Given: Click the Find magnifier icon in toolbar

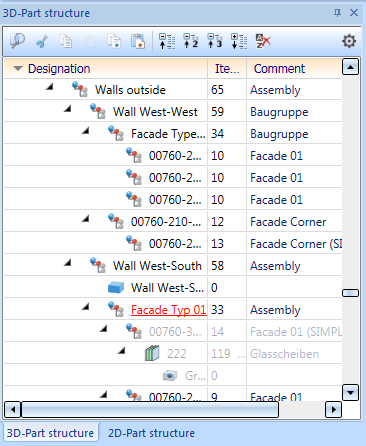Looking at the screenshot, I should point(17,41).
